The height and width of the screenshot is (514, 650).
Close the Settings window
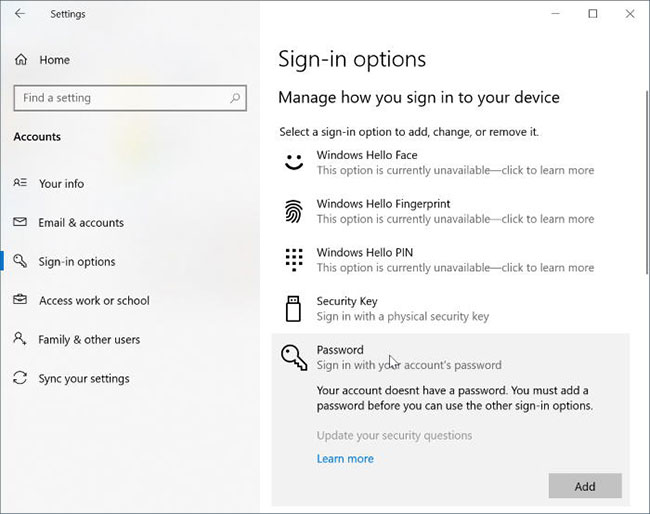pos(630,14)
